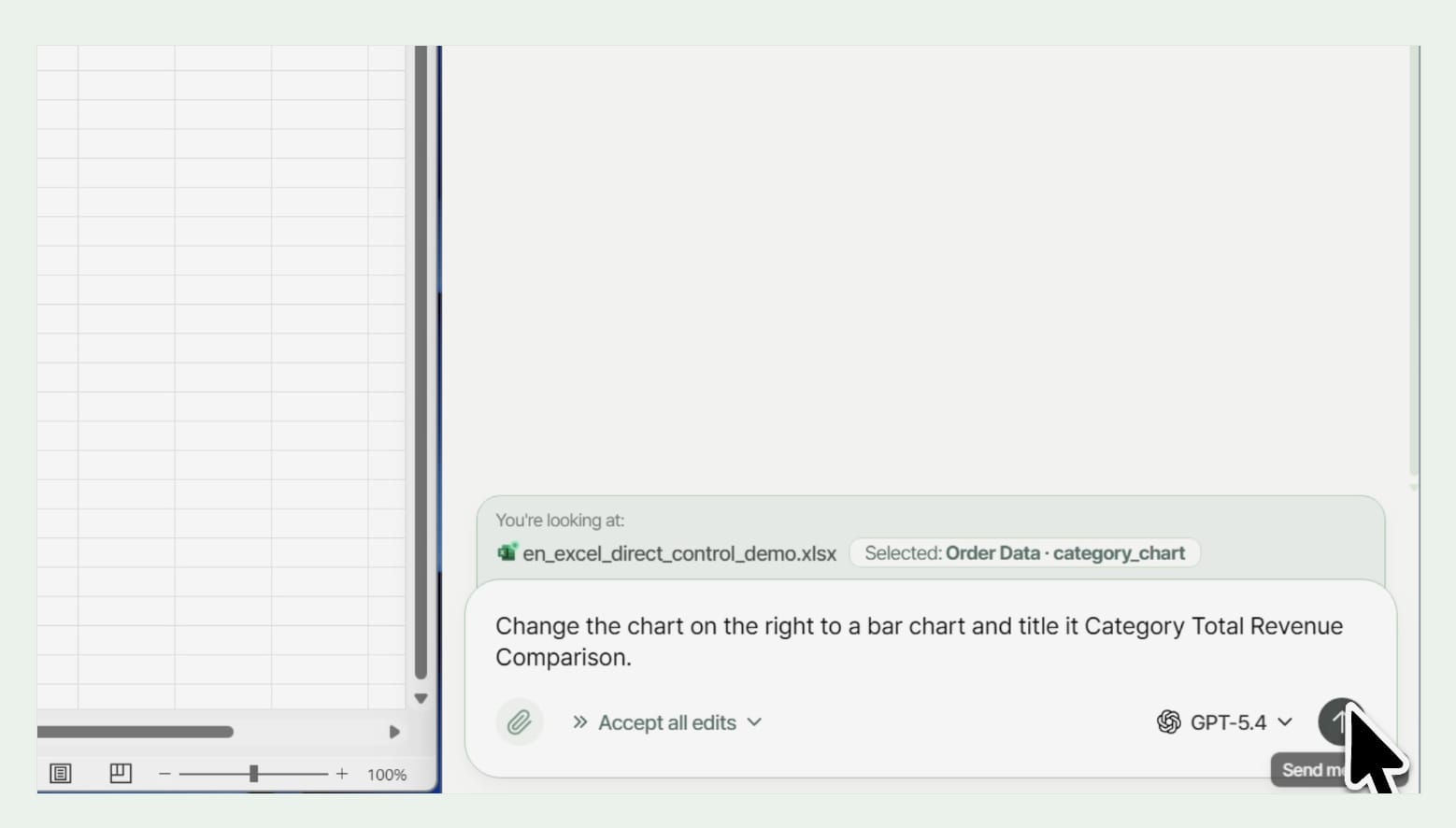Expand the chevron beside Accept all edits
The width and height of the screenshot is (1456, 828).
pyautogui.click(x=755, y=722)
